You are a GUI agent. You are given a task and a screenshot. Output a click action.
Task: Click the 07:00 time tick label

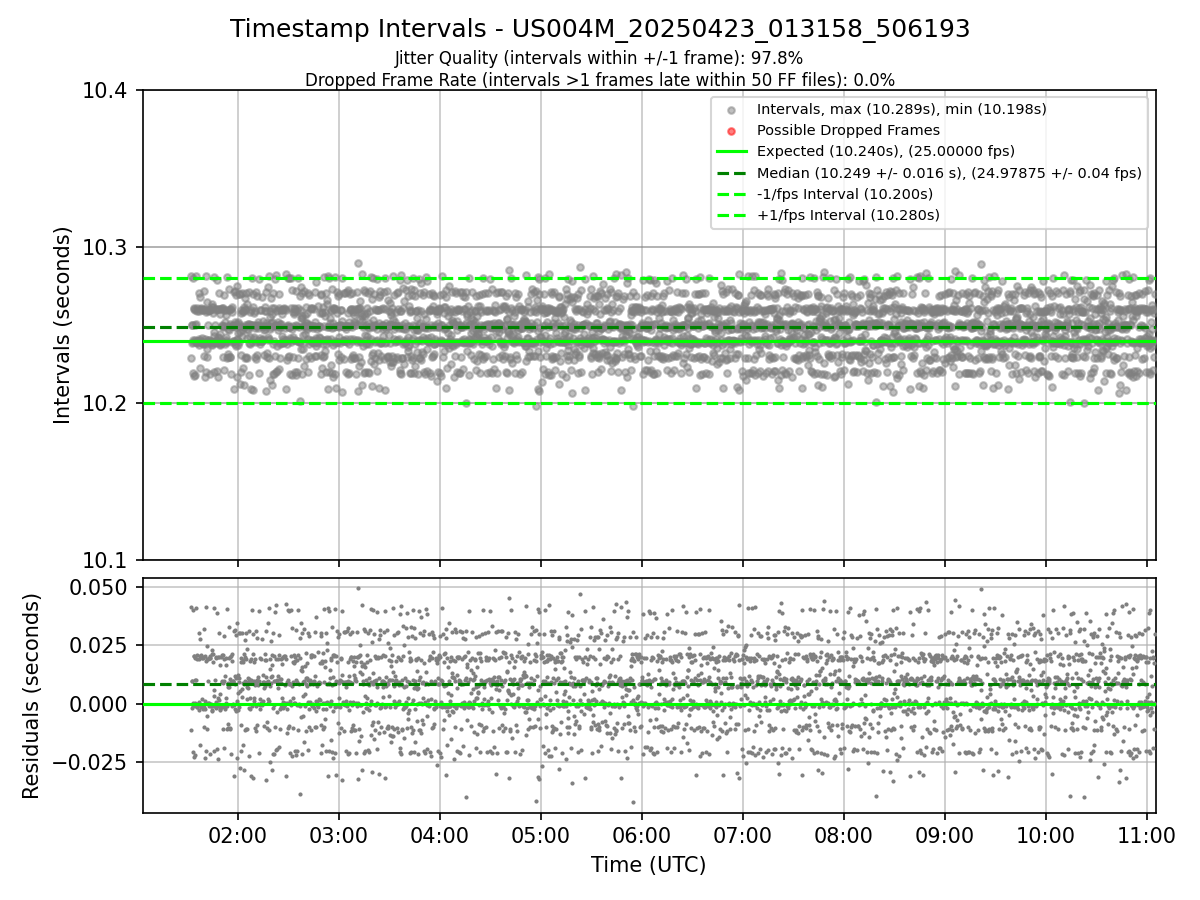point(742,834)
